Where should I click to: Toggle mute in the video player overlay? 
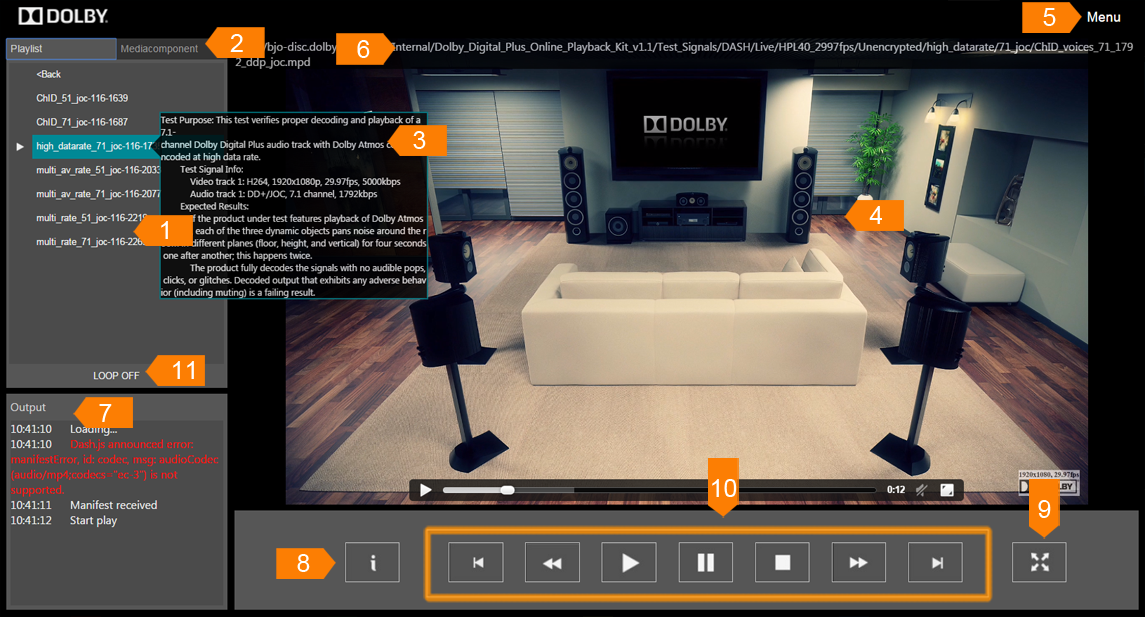click(923, 490)
